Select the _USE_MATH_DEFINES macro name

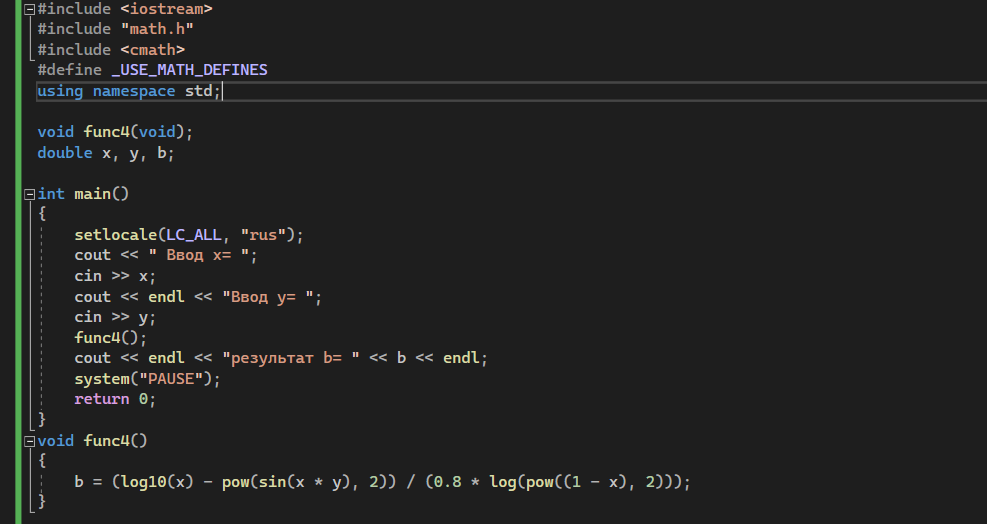point(189,70)
